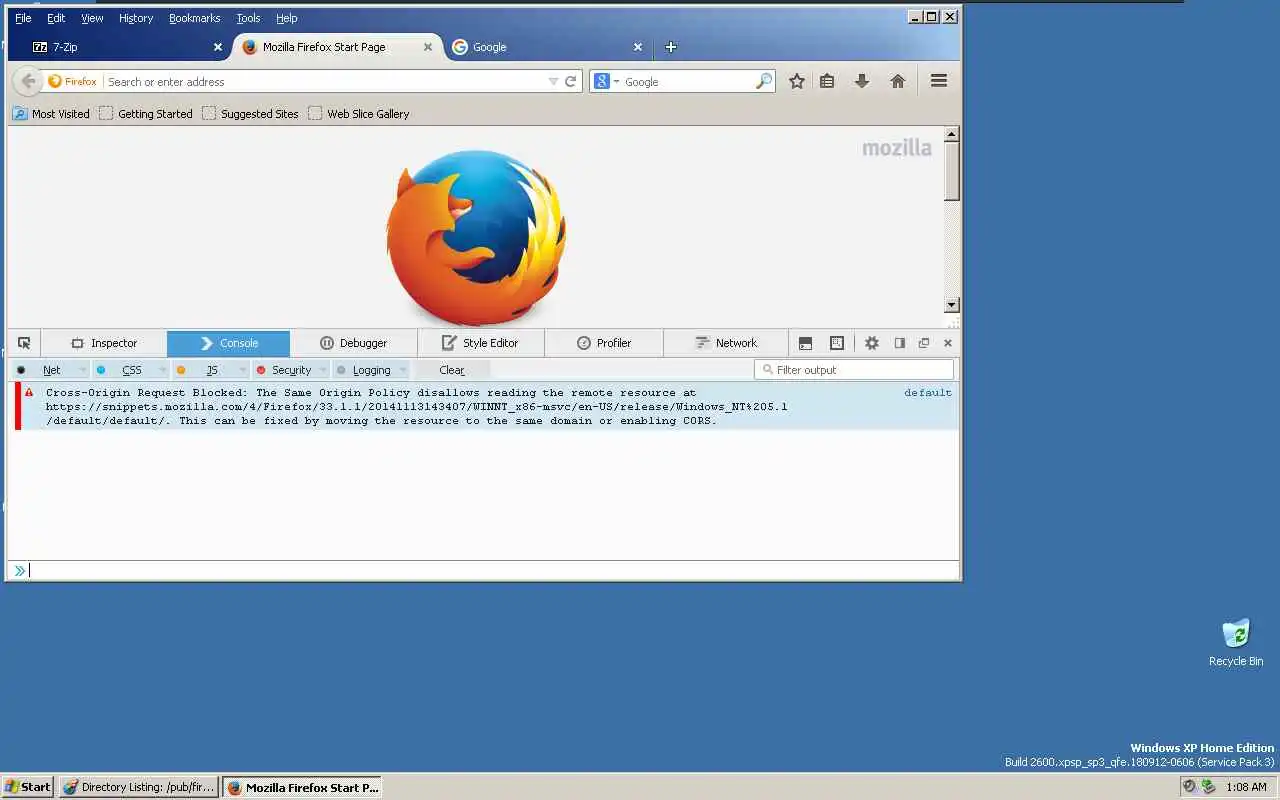Expand the Net filter dropdown arrow
The image size is (1280, 800).
coord(81,370)
